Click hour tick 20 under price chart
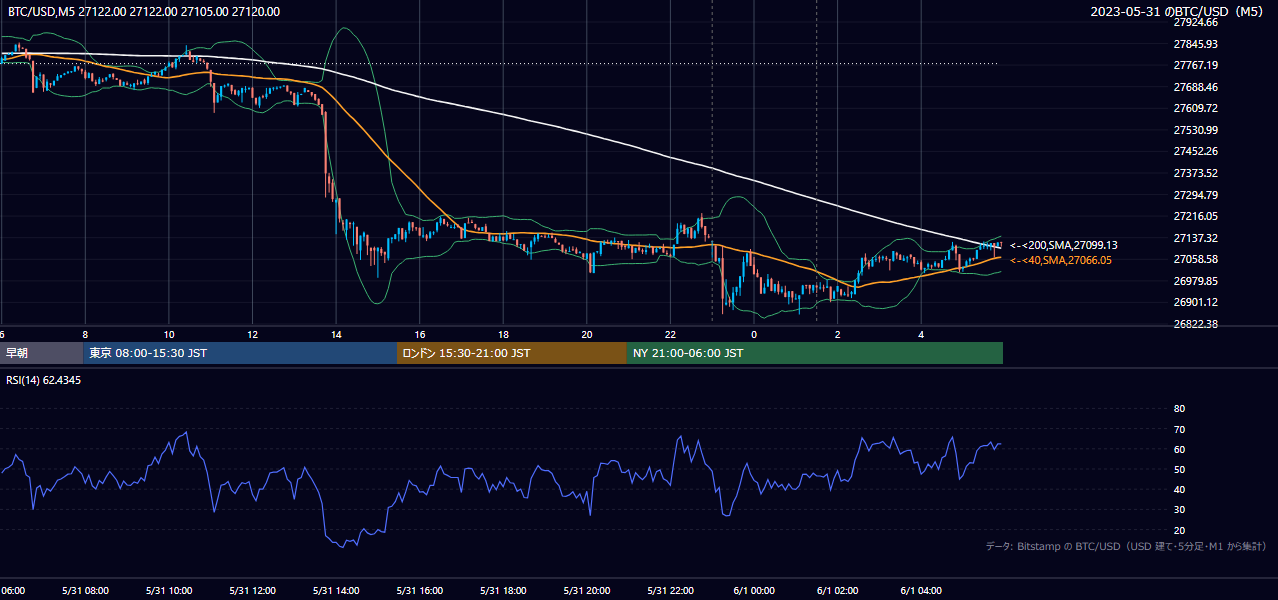The height and width of the screenshot is (600, 1278). (587, 334)
